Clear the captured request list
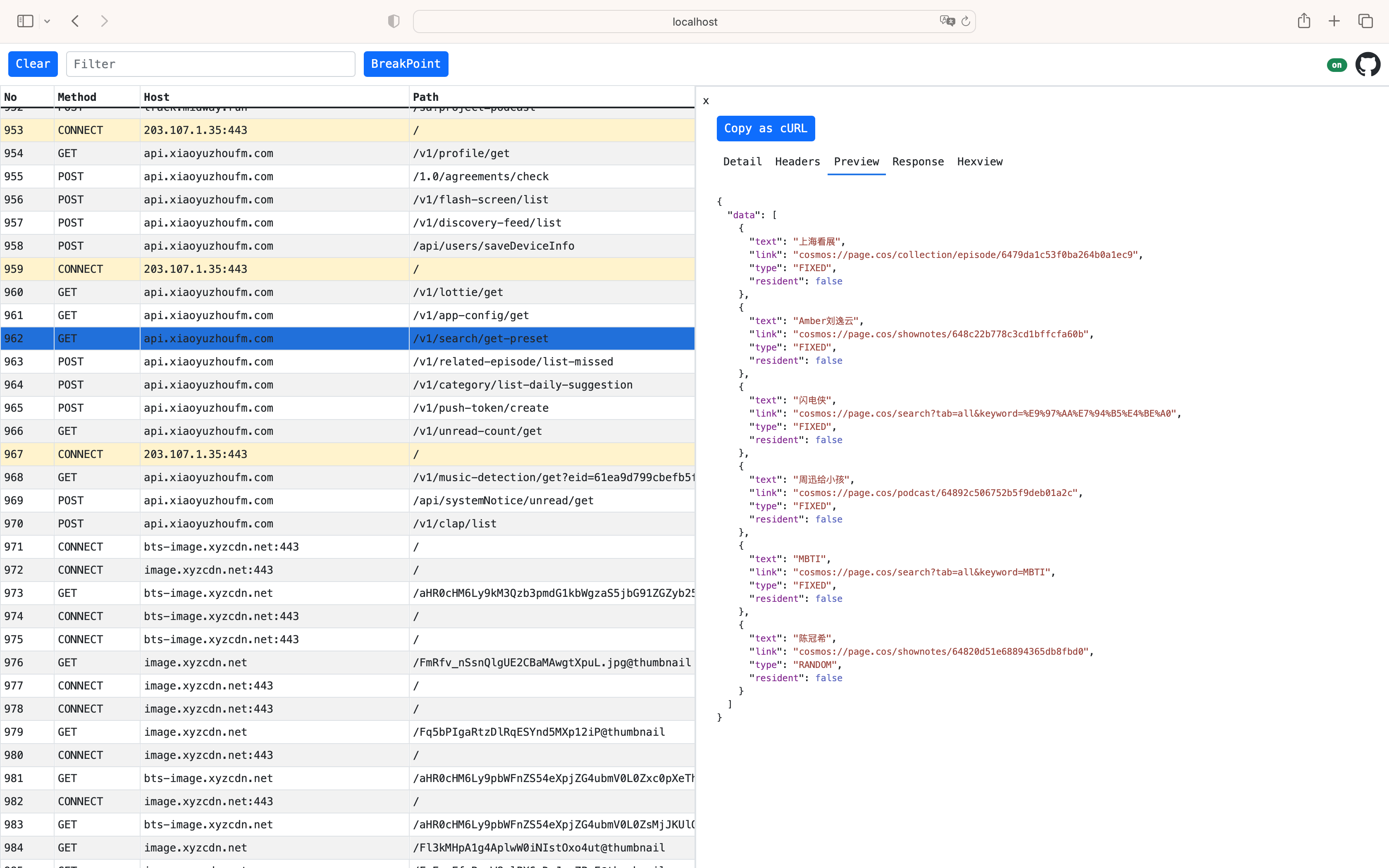Viewport: 1389px width, 868px height. point(33,64)
